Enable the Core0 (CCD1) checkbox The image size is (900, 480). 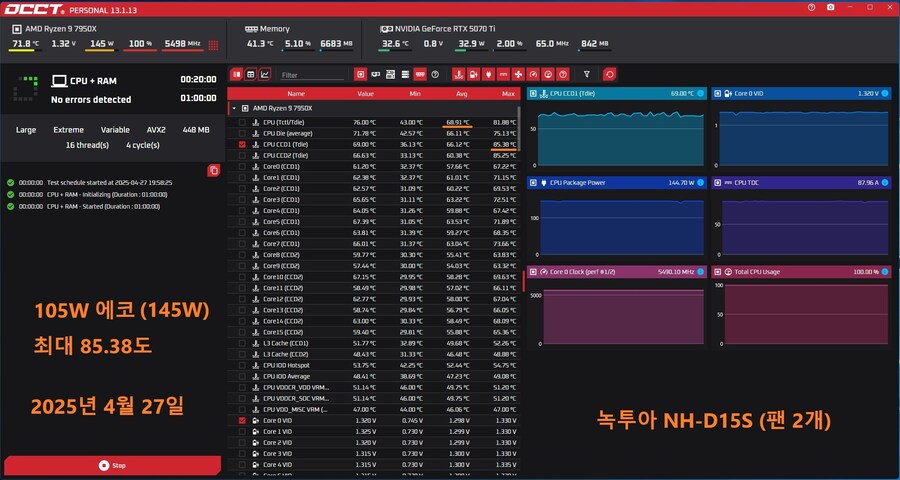click(x=242, y=166)
